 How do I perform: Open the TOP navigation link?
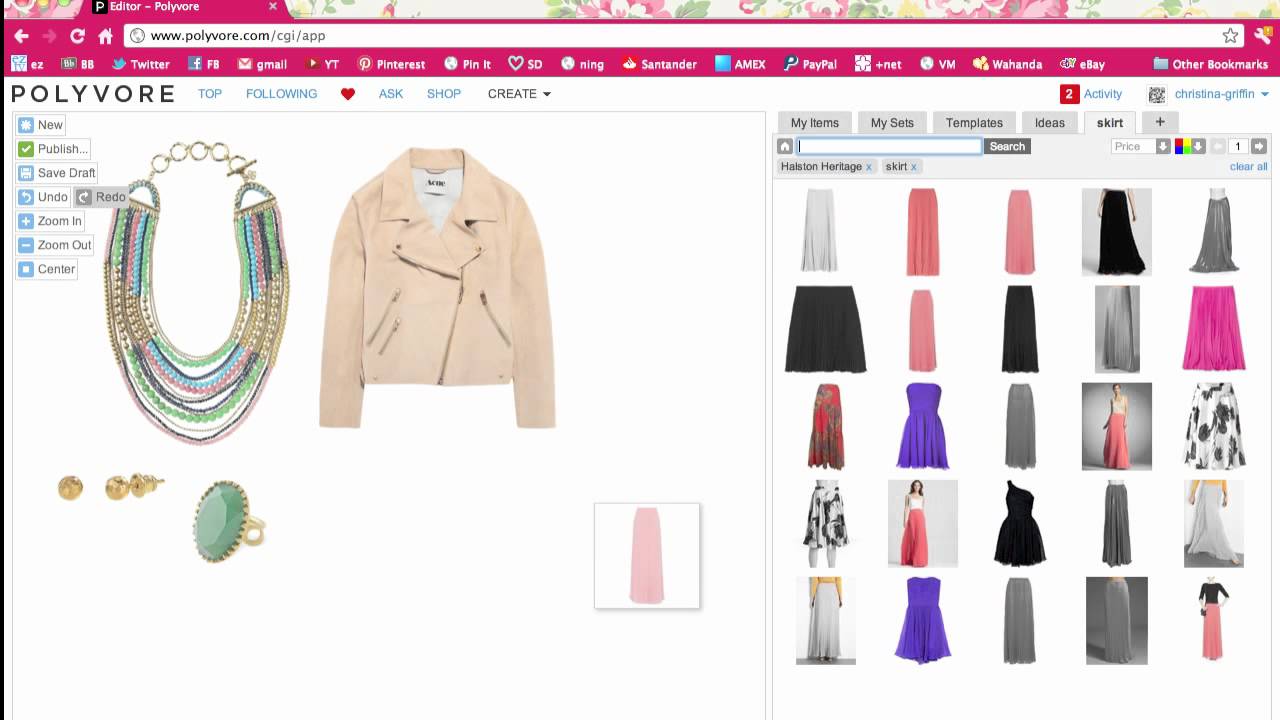(210, 94)
